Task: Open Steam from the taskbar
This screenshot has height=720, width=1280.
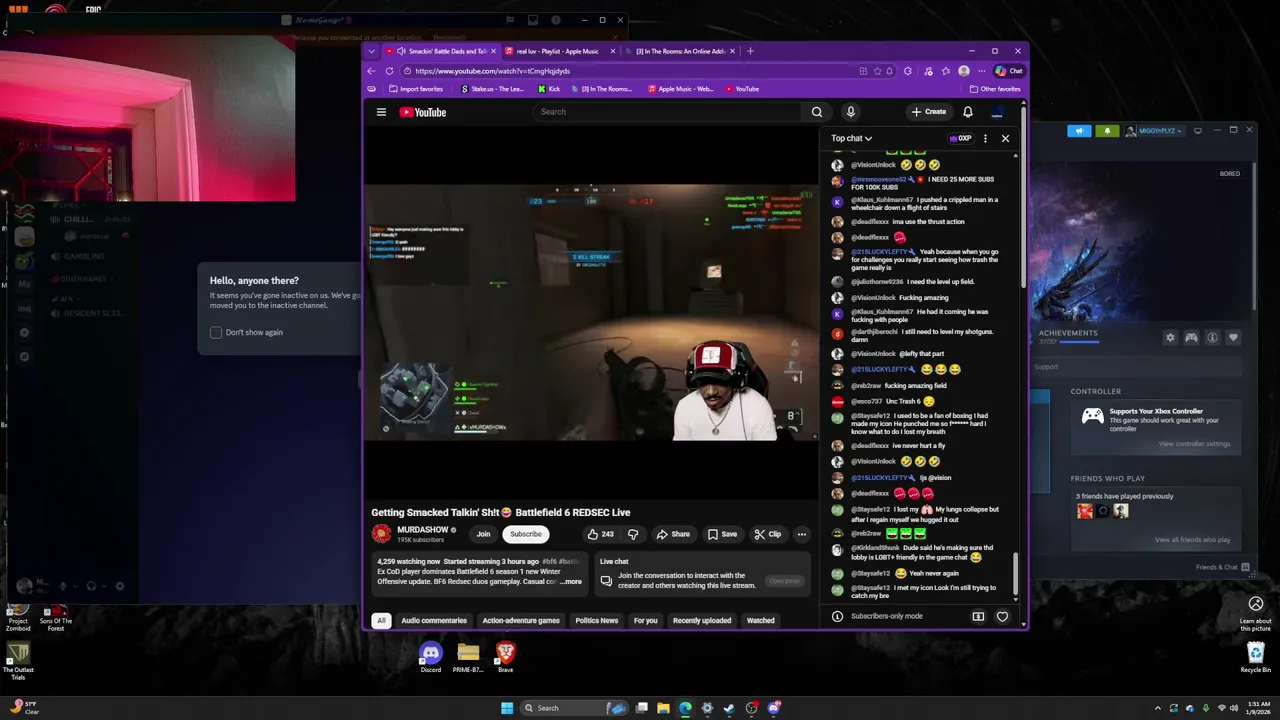Action: 729,708
